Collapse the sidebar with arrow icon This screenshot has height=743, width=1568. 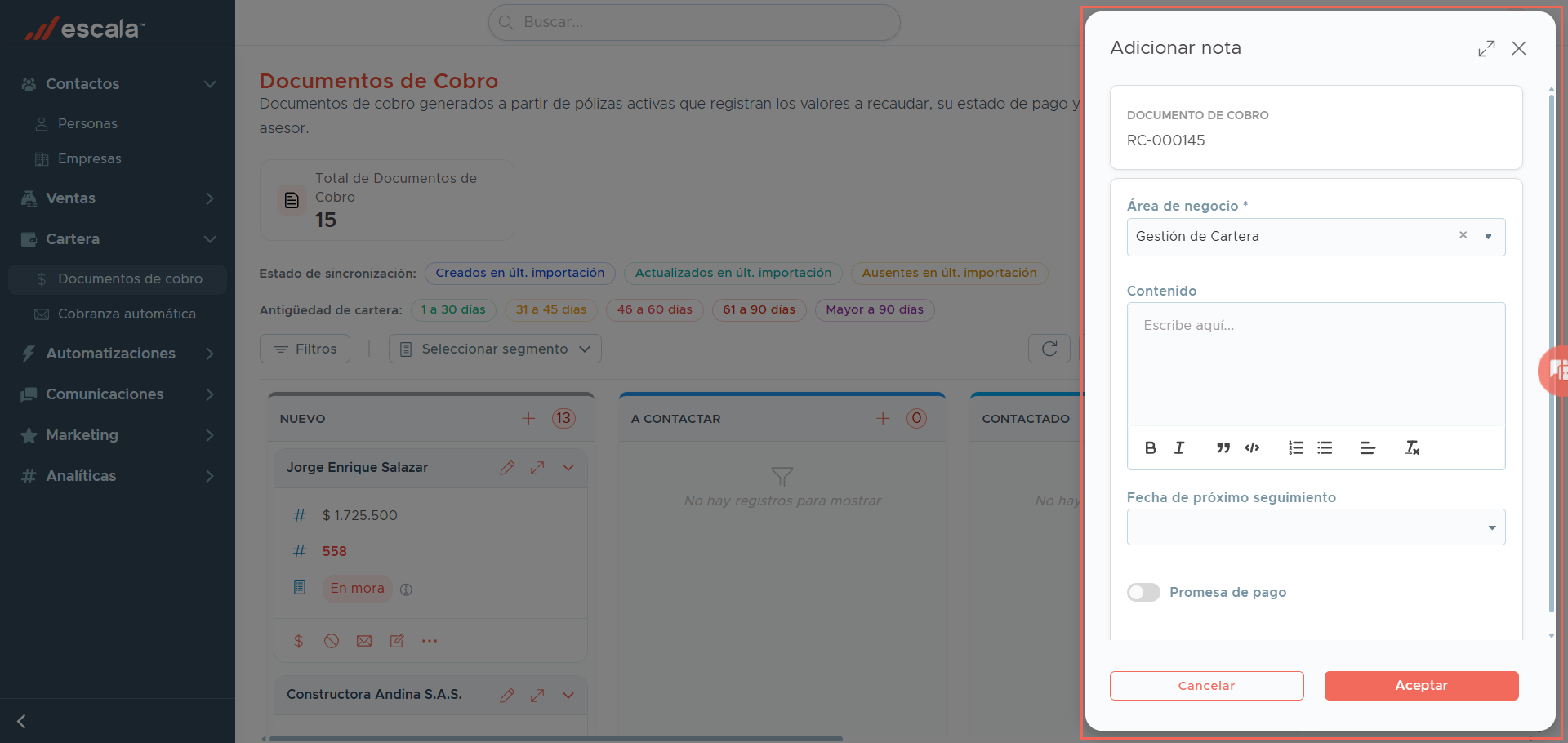[x=22, y=721]
